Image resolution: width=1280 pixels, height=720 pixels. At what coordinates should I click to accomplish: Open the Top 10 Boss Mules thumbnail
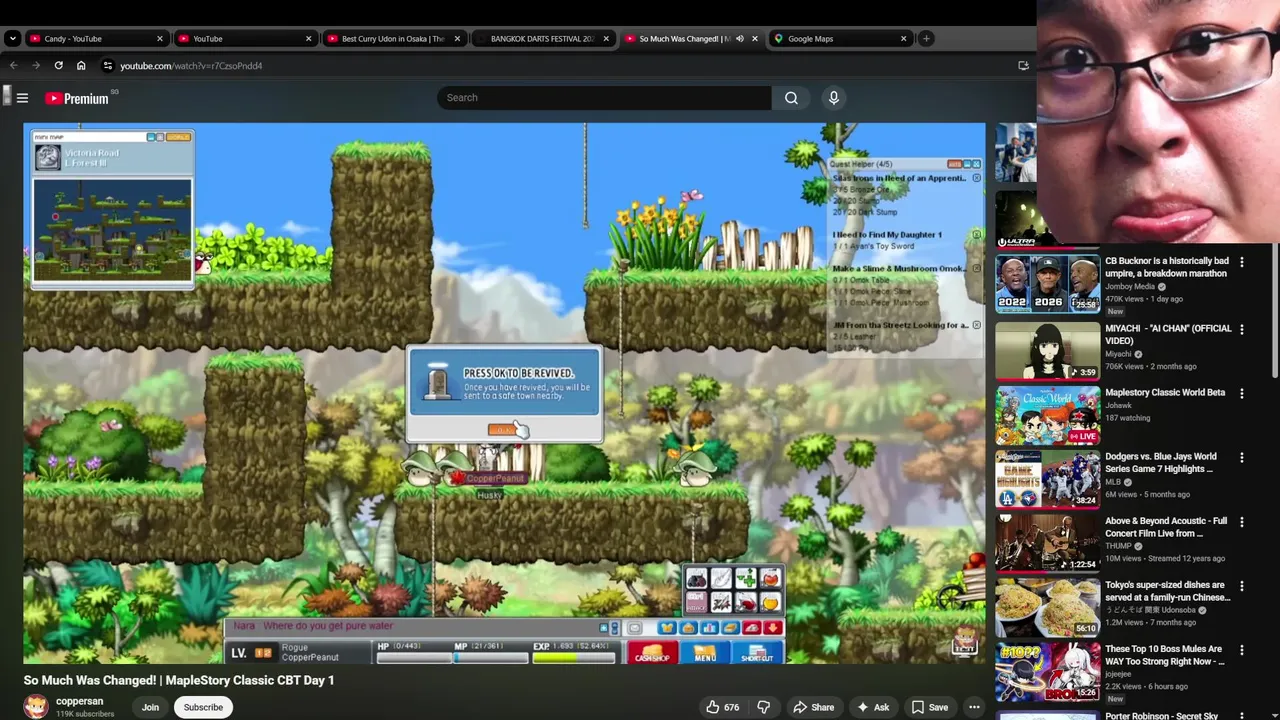click(x=1047, y=672)
